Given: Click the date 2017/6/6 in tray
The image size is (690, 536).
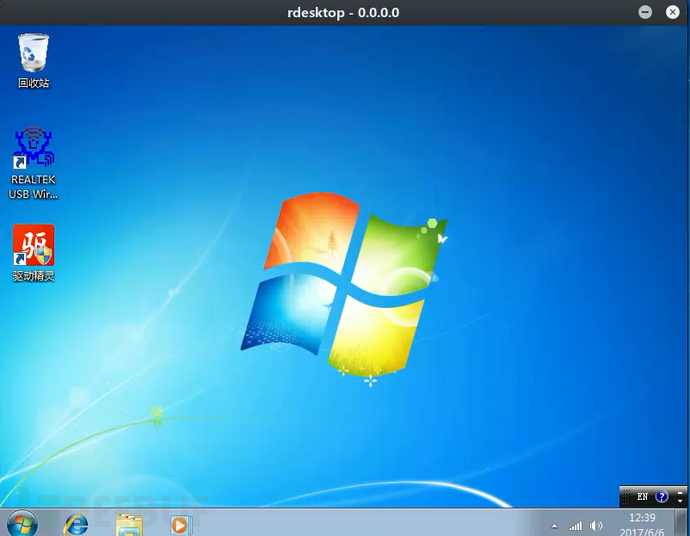Looking at the screenshot, I should click(x=642, y=532).
